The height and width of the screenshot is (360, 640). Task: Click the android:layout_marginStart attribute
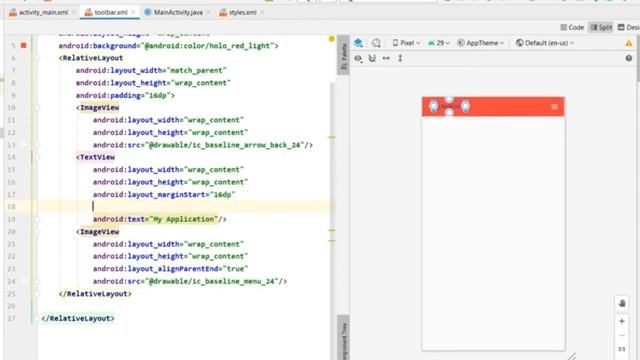coord(149,195)
